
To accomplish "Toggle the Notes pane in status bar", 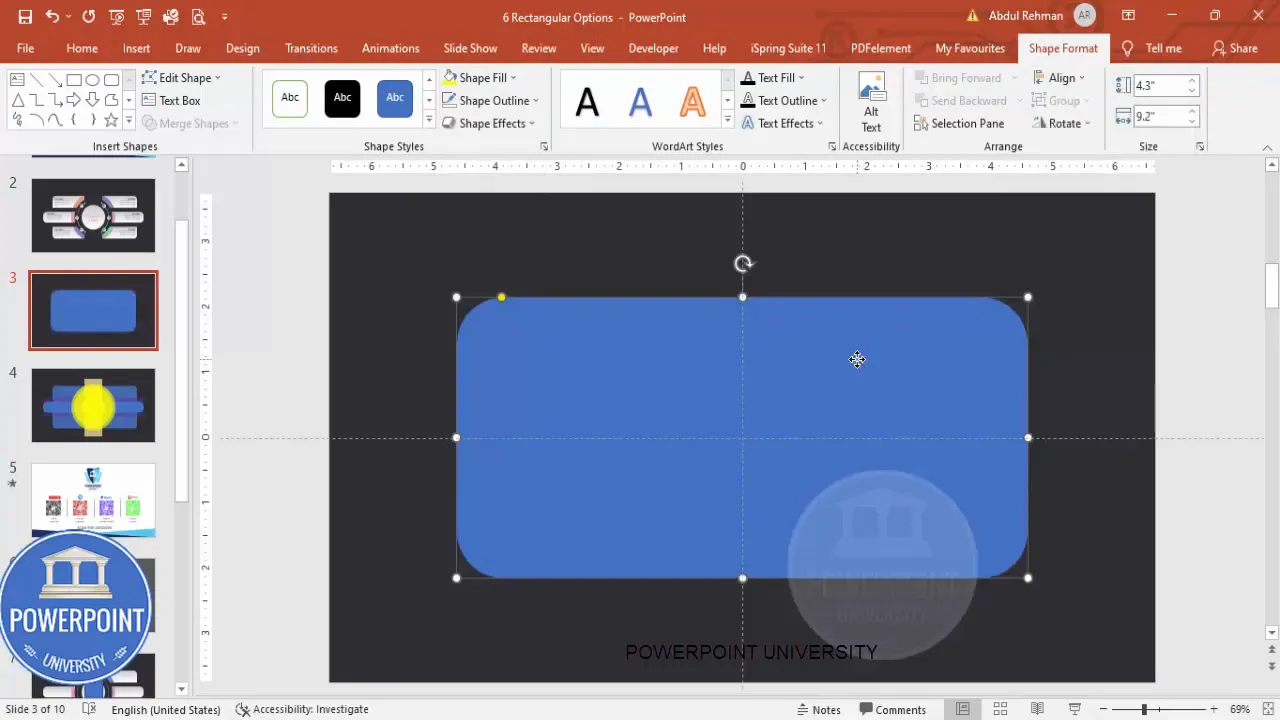I will click(x=818, y=709).
